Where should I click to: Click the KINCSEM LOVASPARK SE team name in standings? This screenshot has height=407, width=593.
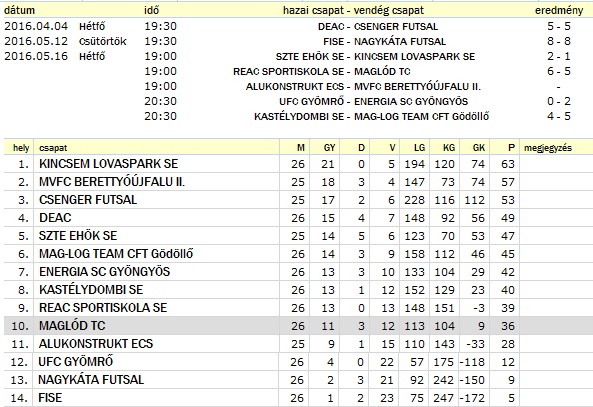pos(108,164)
